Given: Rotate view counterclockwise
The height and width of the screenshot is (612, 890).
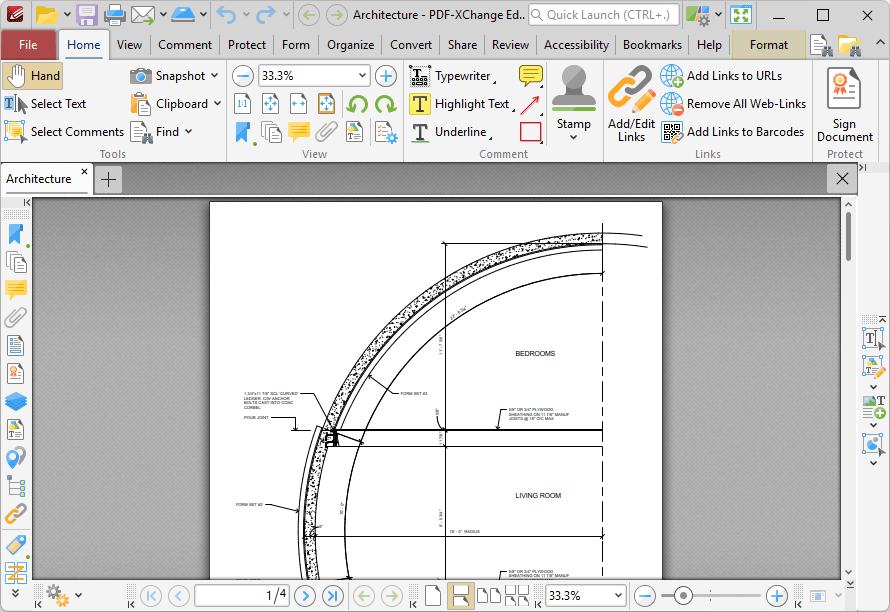Looking at the screenshot, I should coord(357,104).
